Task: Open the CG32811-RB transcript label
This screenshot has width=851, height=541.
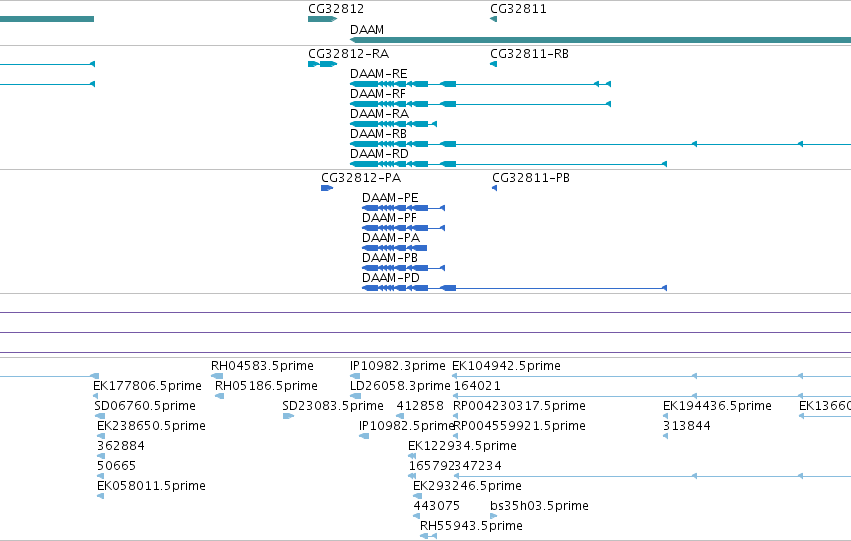Action: click(x=529, y=54)
